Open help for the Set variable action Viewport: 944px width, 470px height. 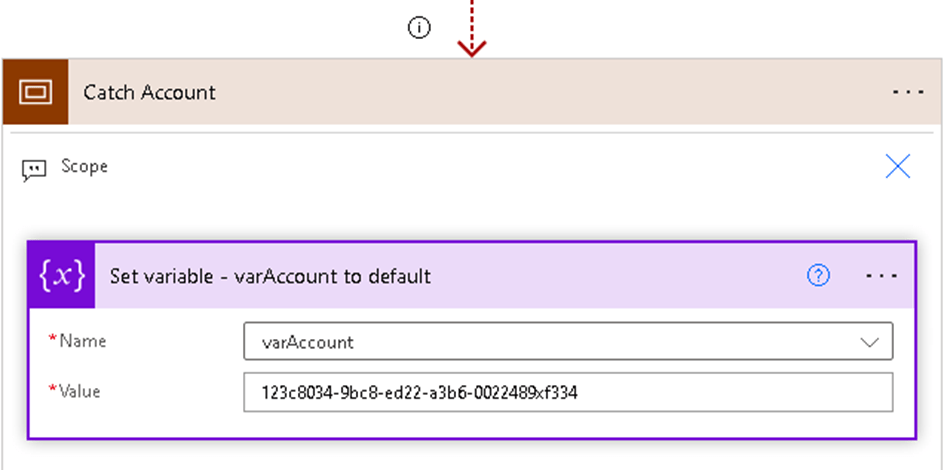point(818,276)
